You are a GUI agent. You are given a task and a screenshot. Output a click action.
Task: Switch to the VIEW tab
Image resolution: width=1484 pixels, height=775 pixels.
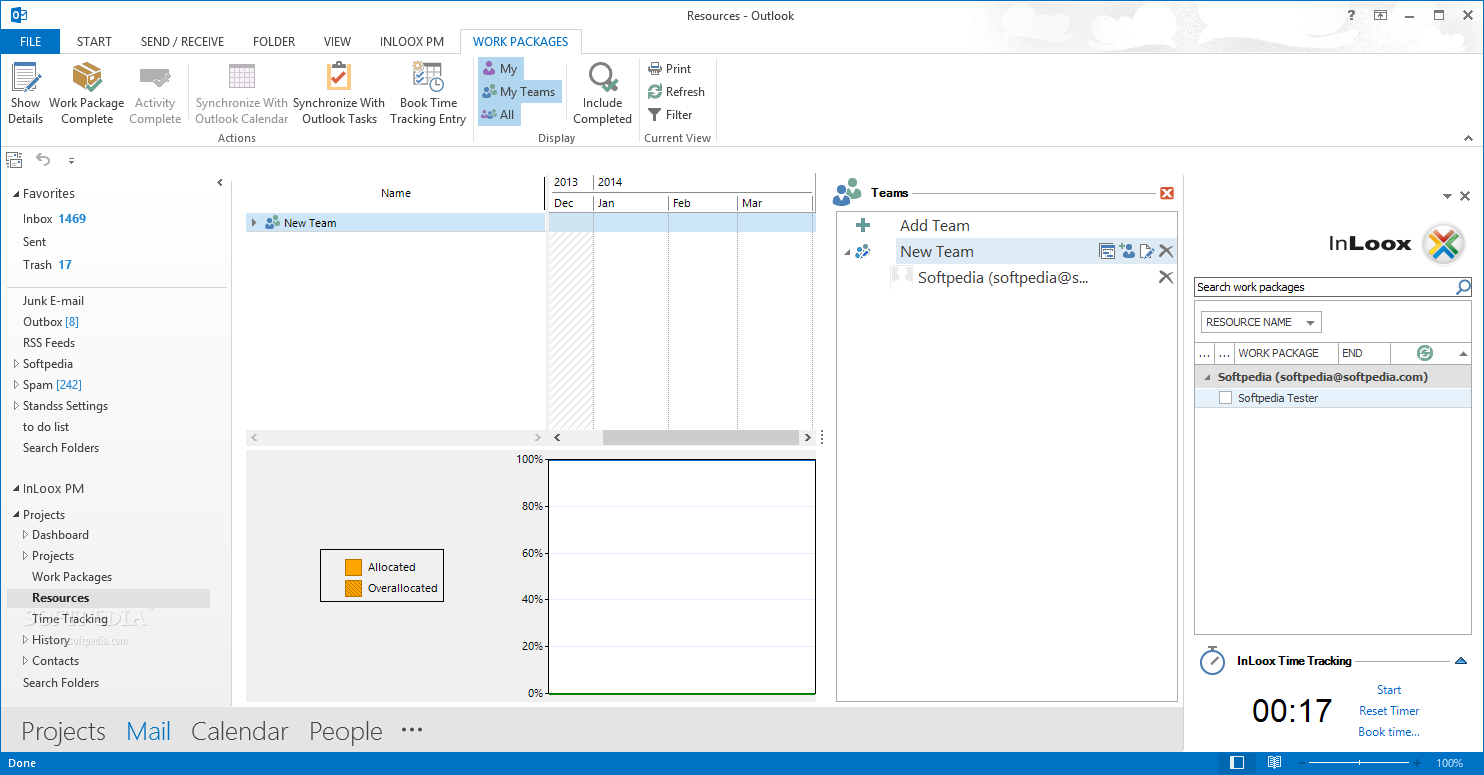[x=337, y=42]
